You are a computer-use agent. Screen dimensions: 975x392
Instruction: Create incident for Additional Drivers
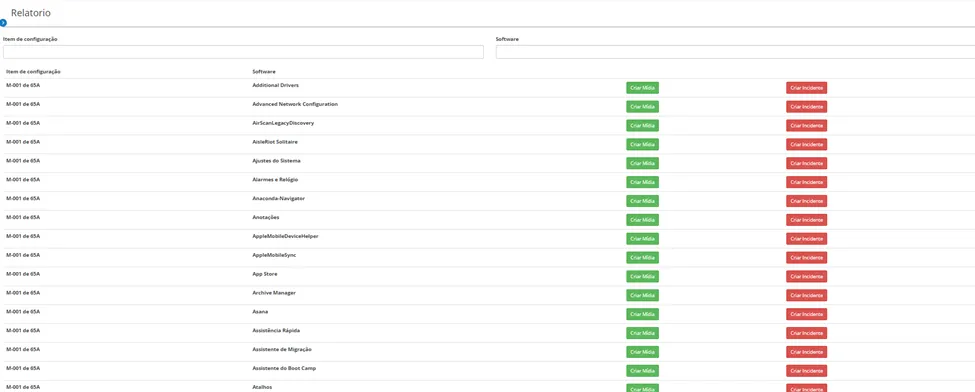806,88
